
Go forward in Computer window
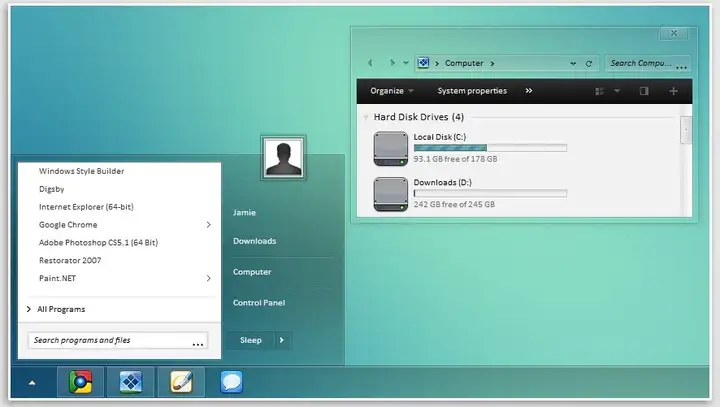[392, 63]
